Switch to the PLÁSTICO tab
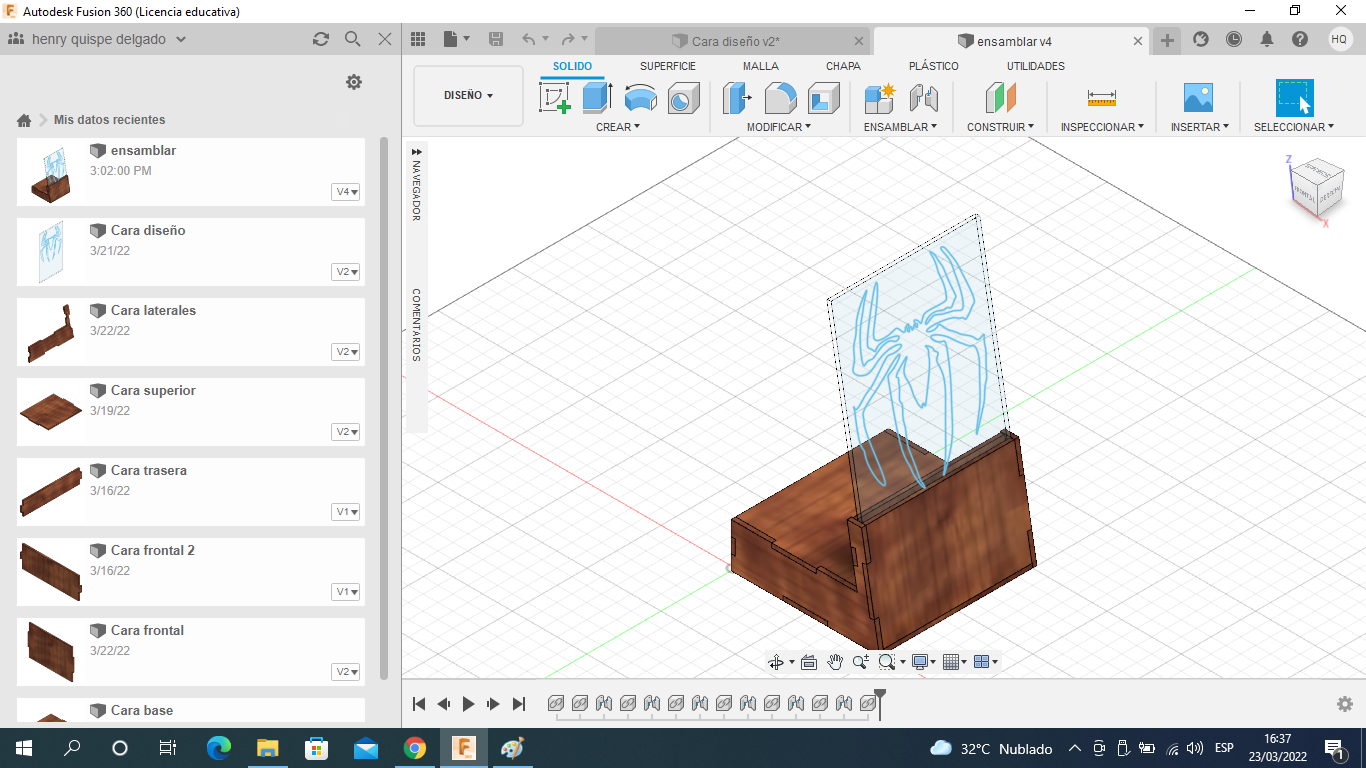Screen dimensions: 1366x768 pos(934,66)
